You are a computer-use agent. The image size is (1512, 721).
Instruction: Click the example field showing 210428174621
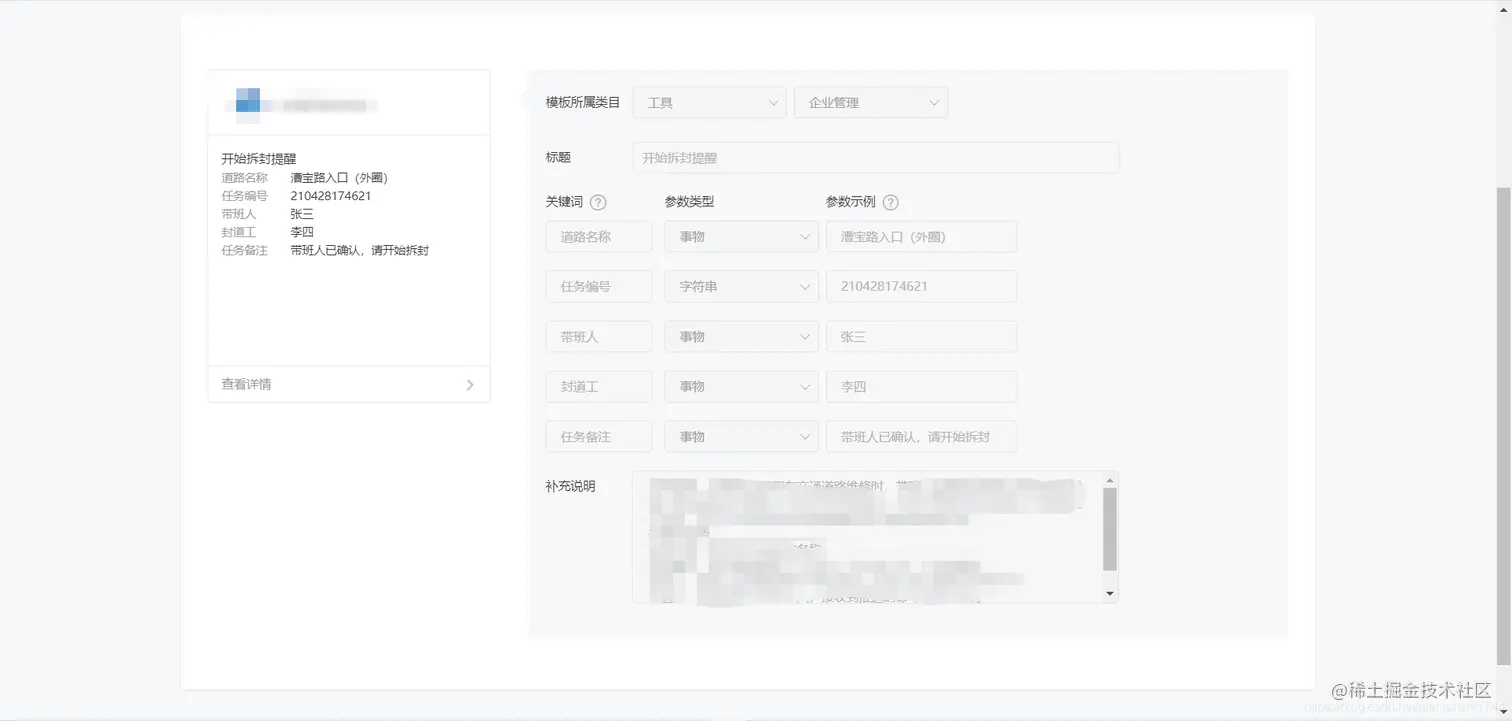(920, 286)
